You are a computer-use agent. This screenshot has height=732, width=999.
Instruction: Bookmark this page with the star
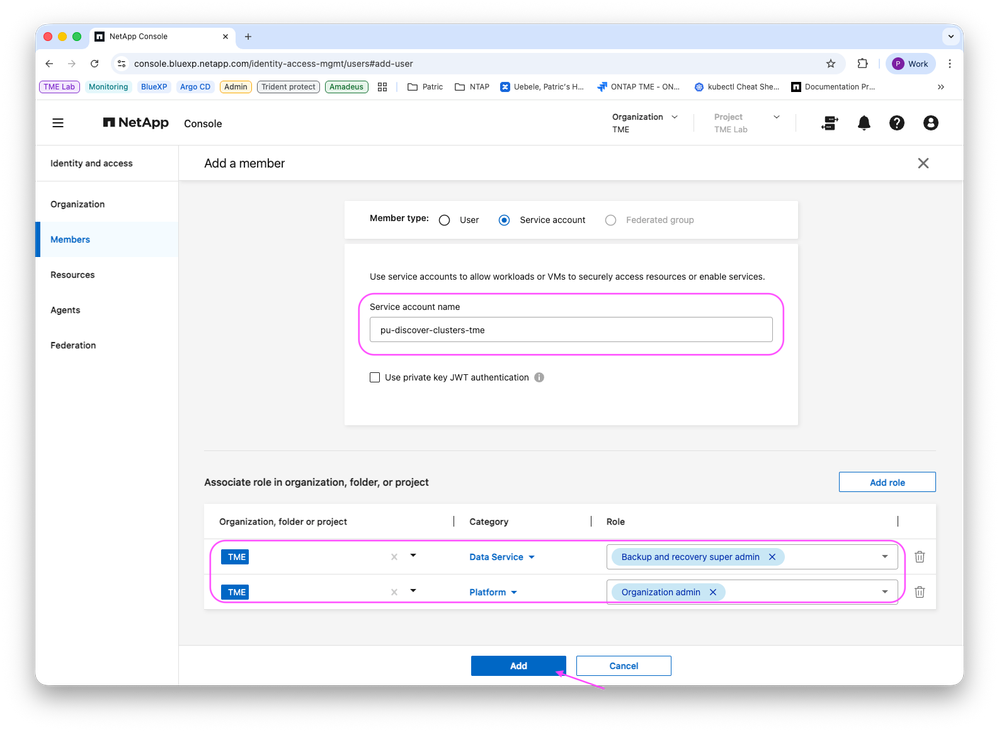coord(830,64)
